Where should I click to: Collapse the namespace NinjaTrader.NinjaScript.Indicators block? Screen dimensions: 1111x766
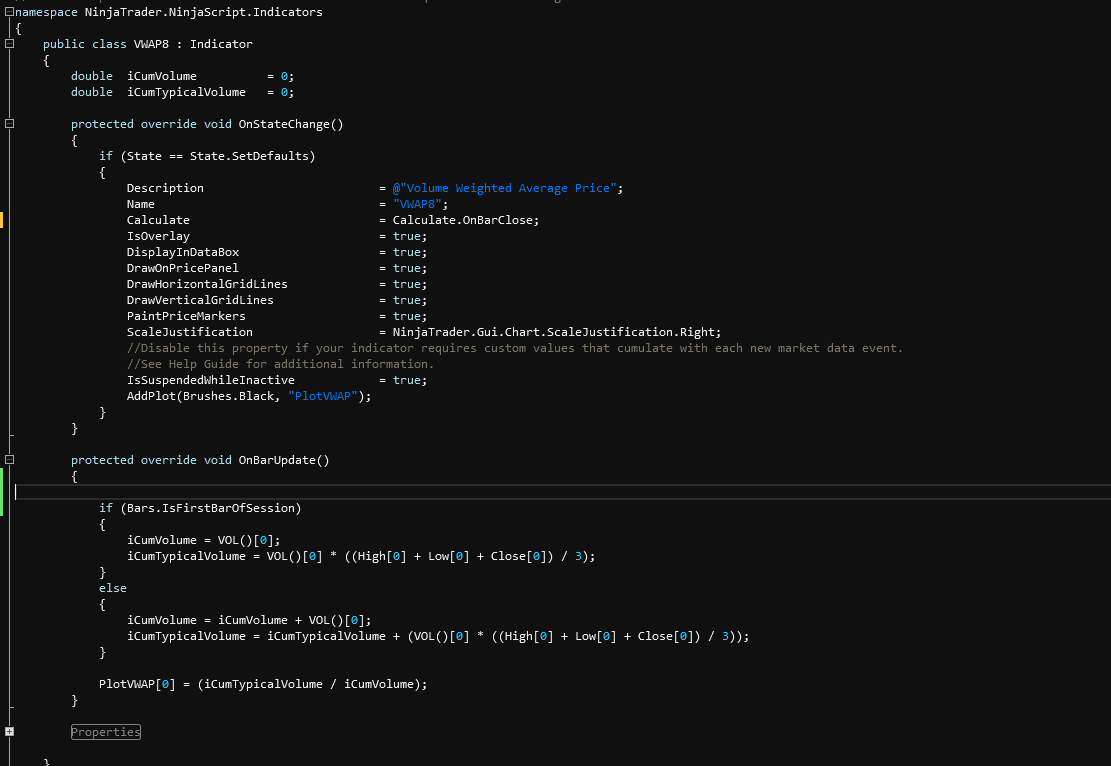(x=9, y=12)
